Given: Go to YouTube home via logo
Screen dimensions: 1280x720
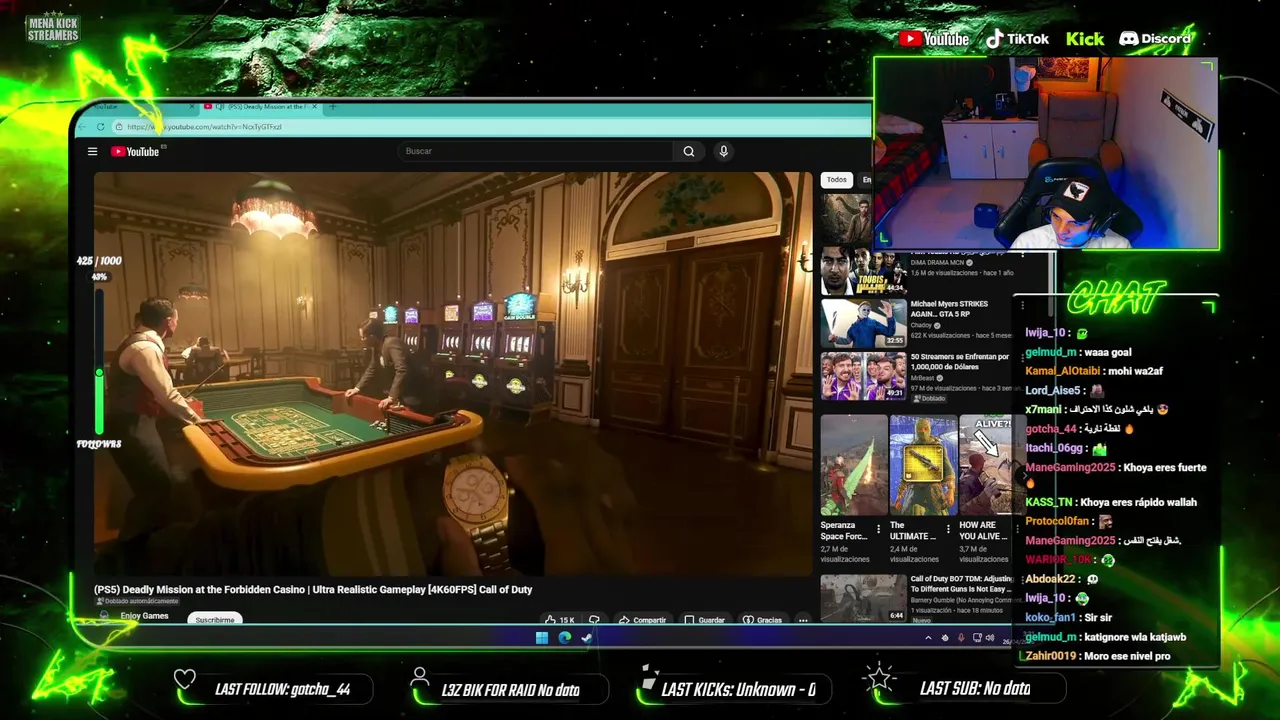Looking at the screenshot, I should (135, 151).
